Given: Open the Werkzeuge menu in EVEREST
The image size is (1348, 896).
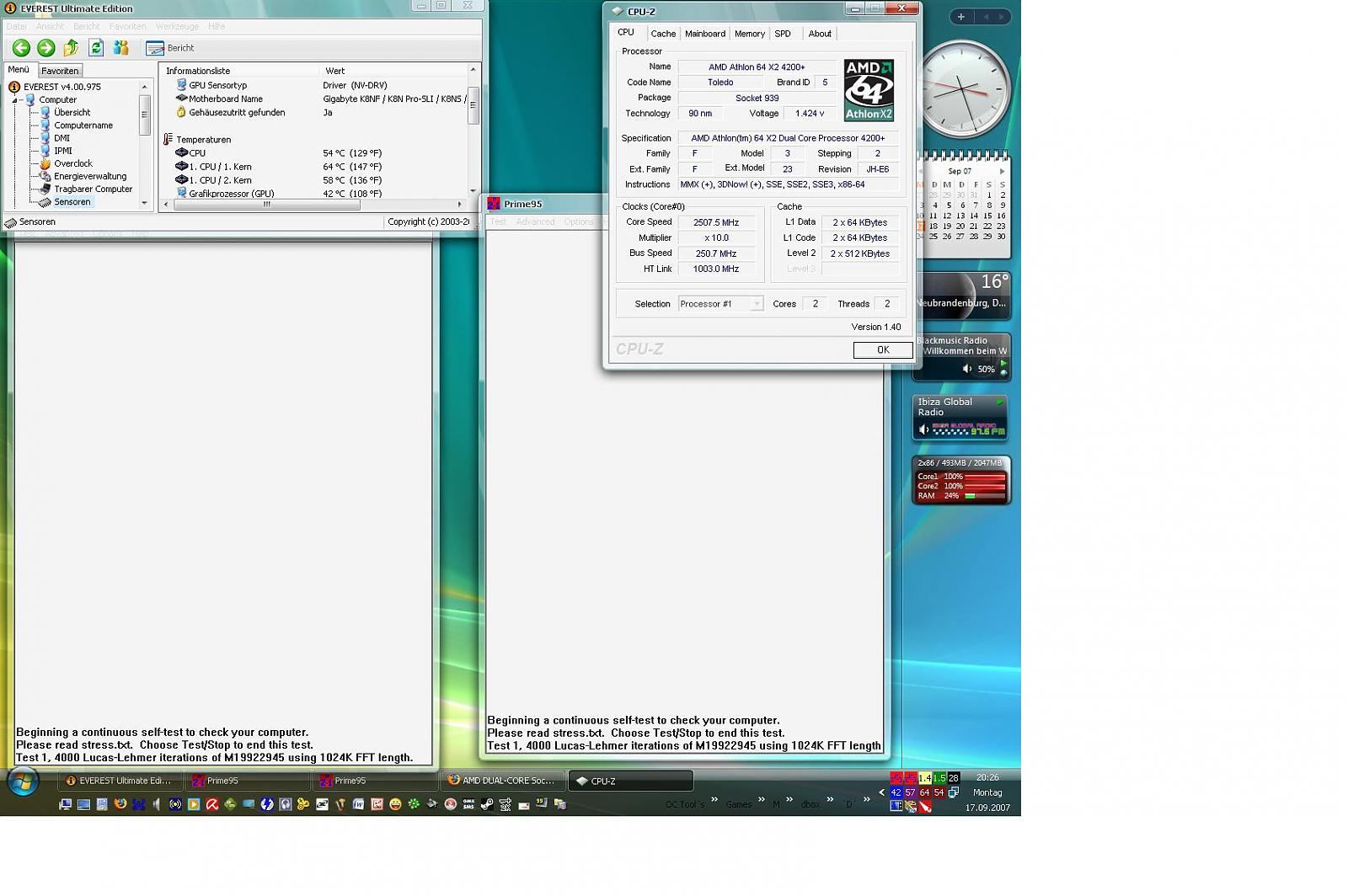Looking at the screenshot, I should tap(177, 26).
